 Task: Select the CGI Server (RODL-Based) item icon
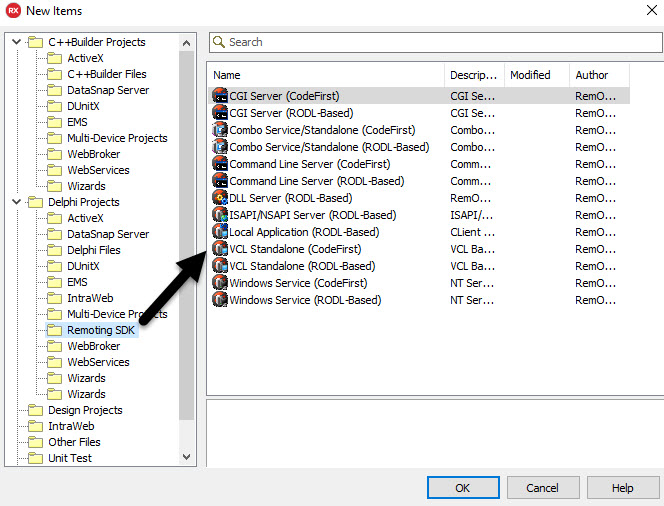tap(220, 113)
